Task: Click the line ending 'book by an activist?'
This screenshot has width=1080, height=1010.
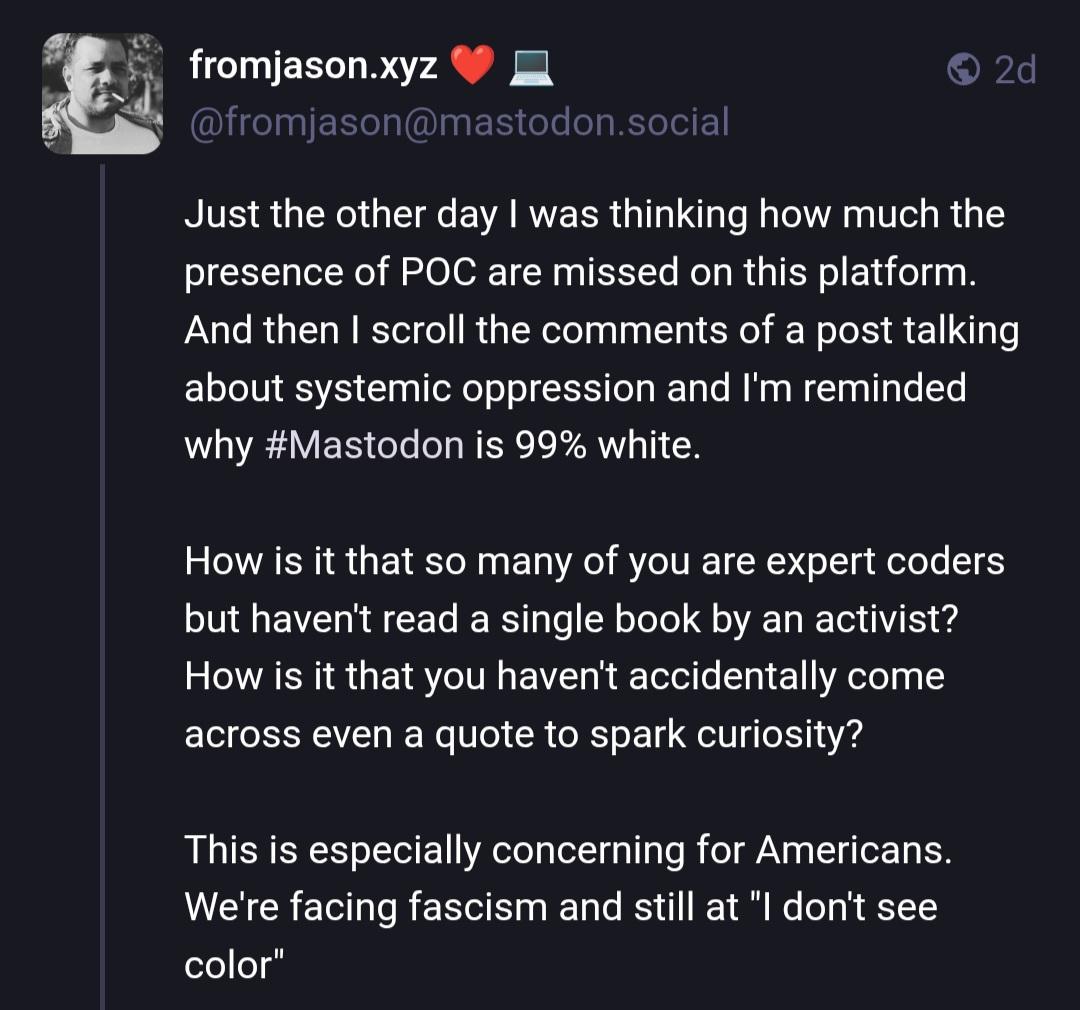Action: [571, 618]
